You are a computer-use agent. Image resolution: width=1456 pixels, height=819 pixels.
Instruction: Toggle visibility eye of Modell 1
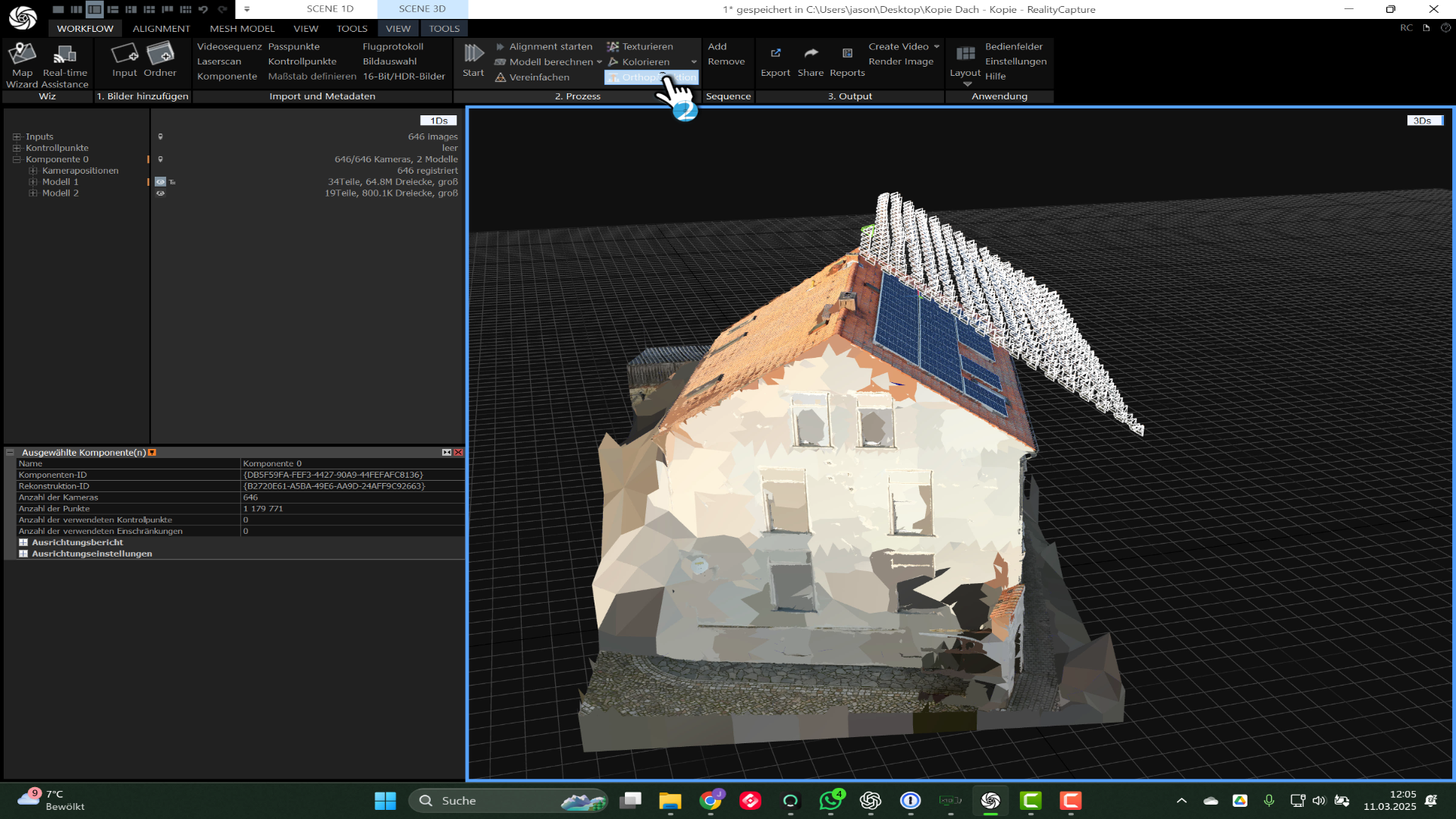tap(160, 182)
